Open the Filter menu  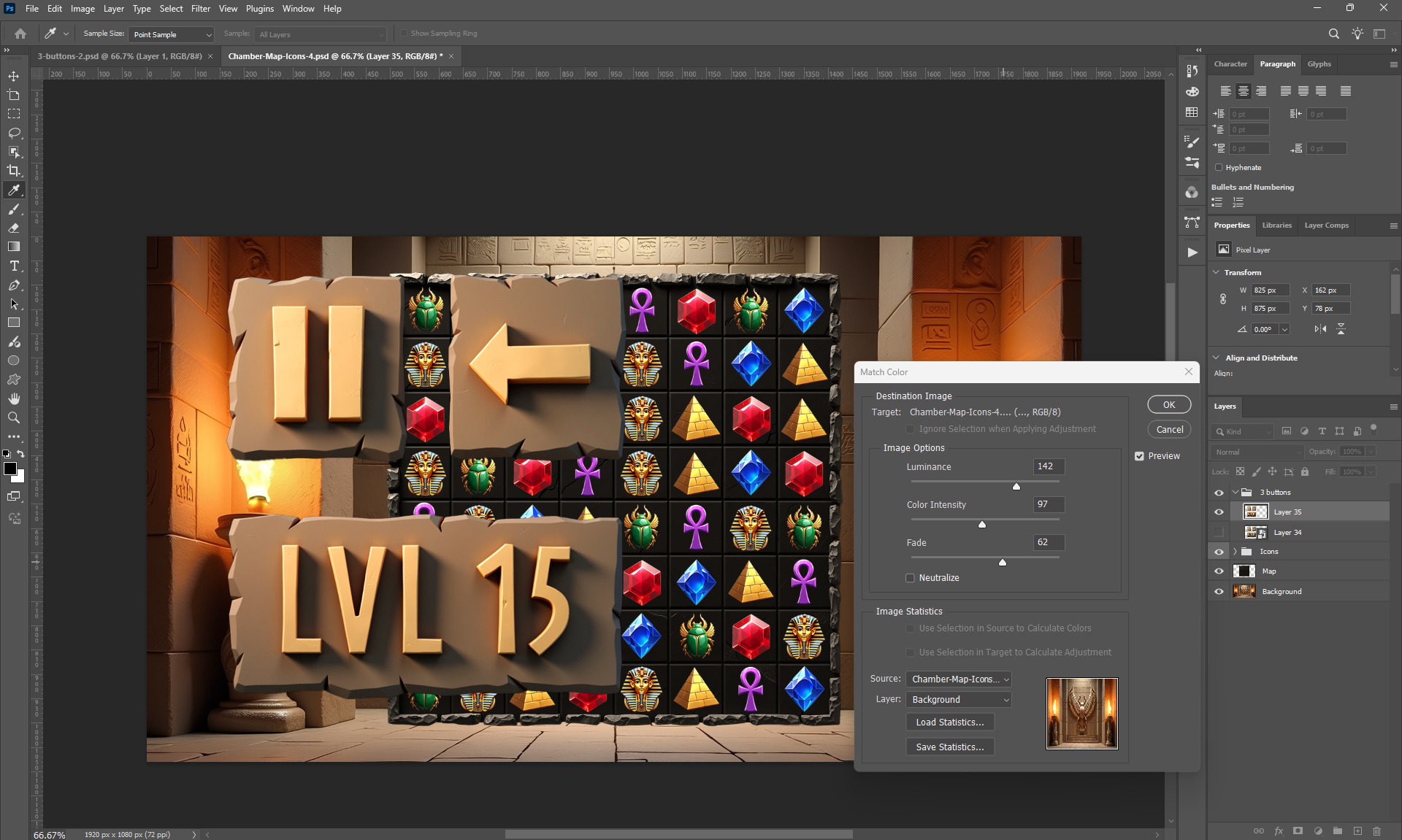(x=200, y=9)
